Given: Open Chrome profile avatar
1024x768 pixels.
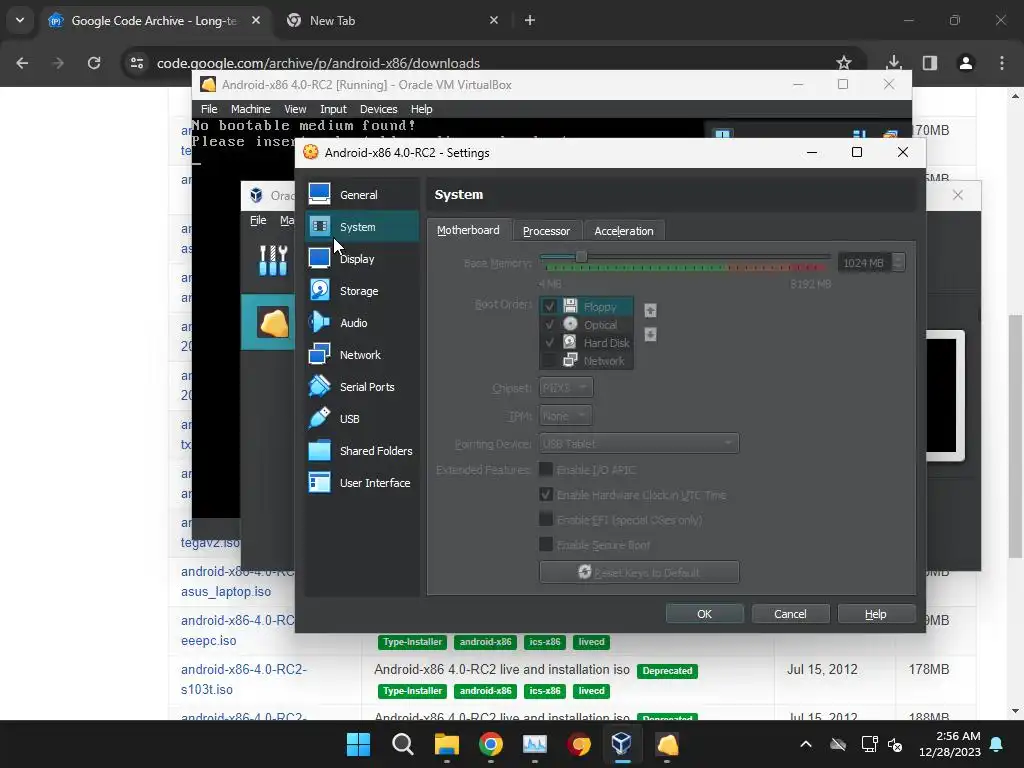Looking at the screenshot, I should click(966, 63).
